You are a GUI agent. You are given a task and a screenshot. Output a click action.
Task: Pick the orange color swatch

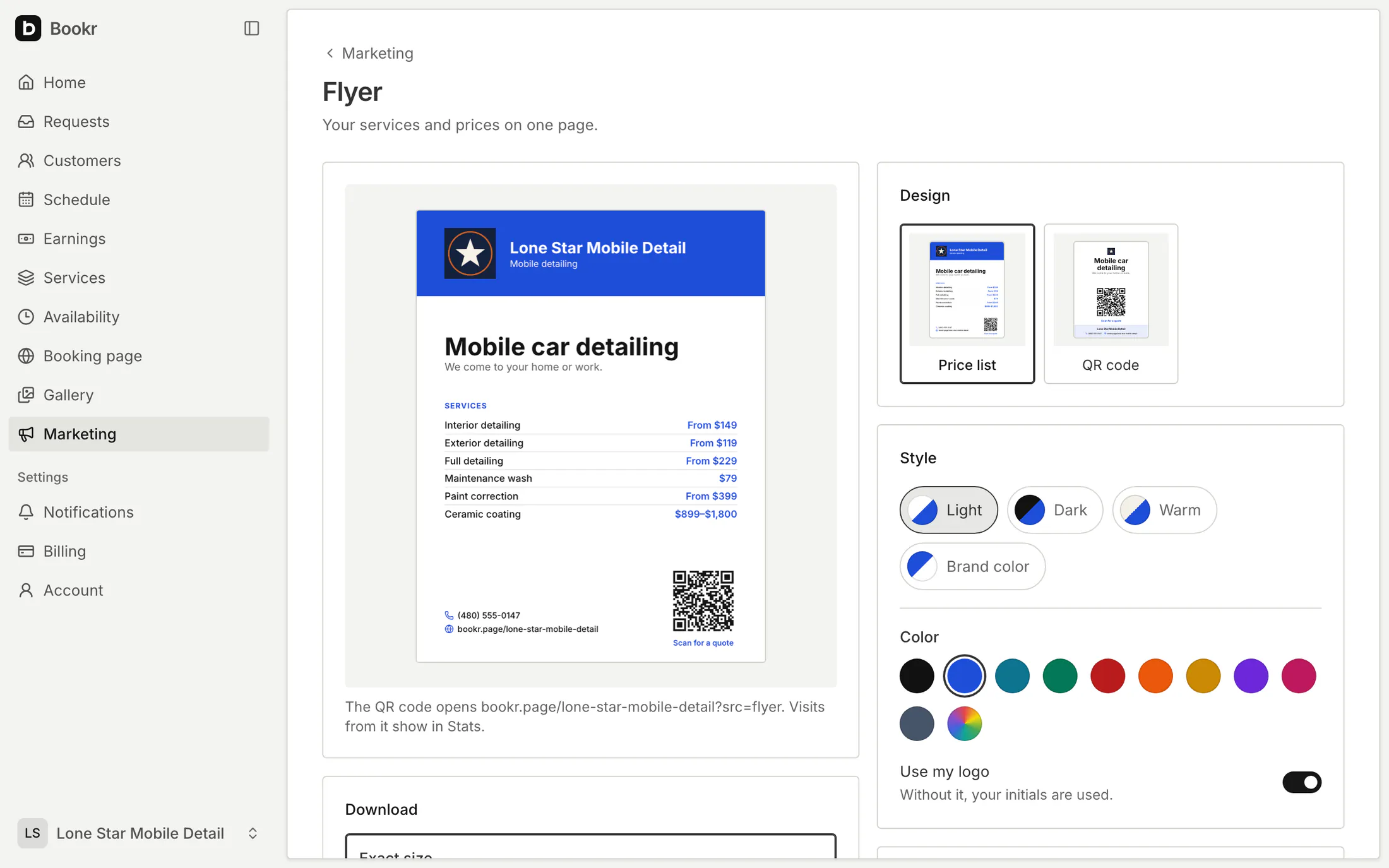tap(1155, 676)
